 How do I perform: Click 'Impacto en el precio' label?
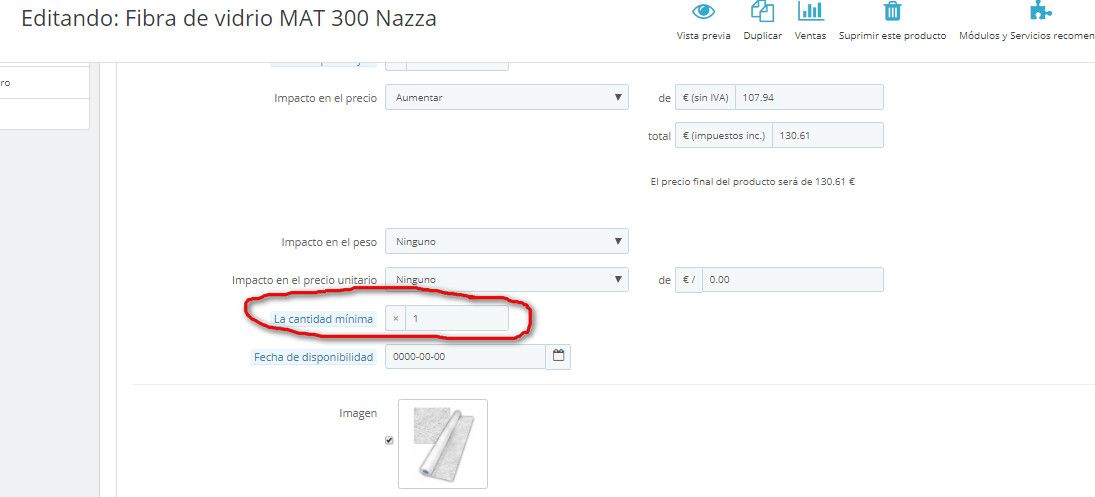(x=325, y=98)
